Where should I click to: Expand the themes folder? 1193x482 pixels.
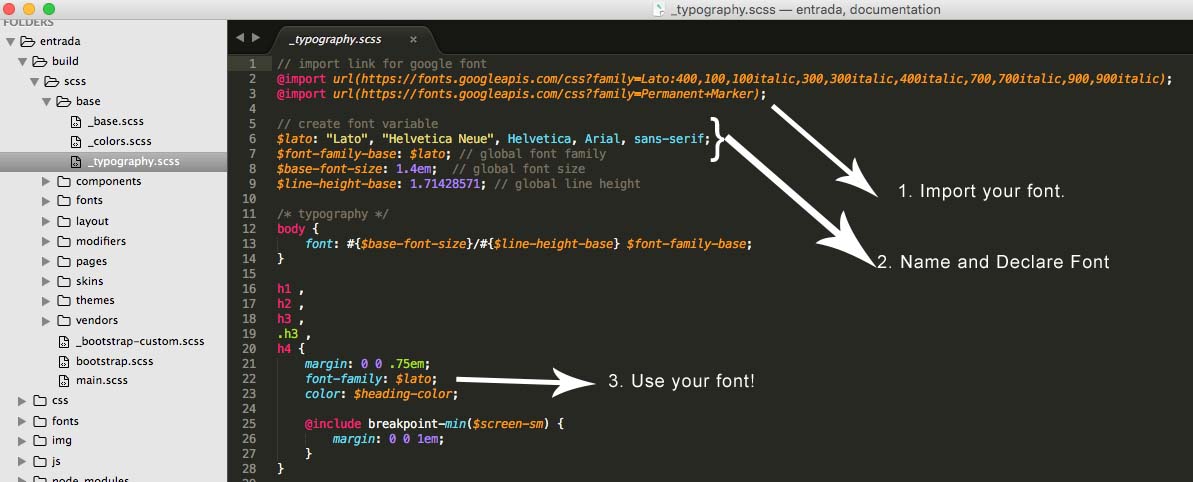point(46,300)
